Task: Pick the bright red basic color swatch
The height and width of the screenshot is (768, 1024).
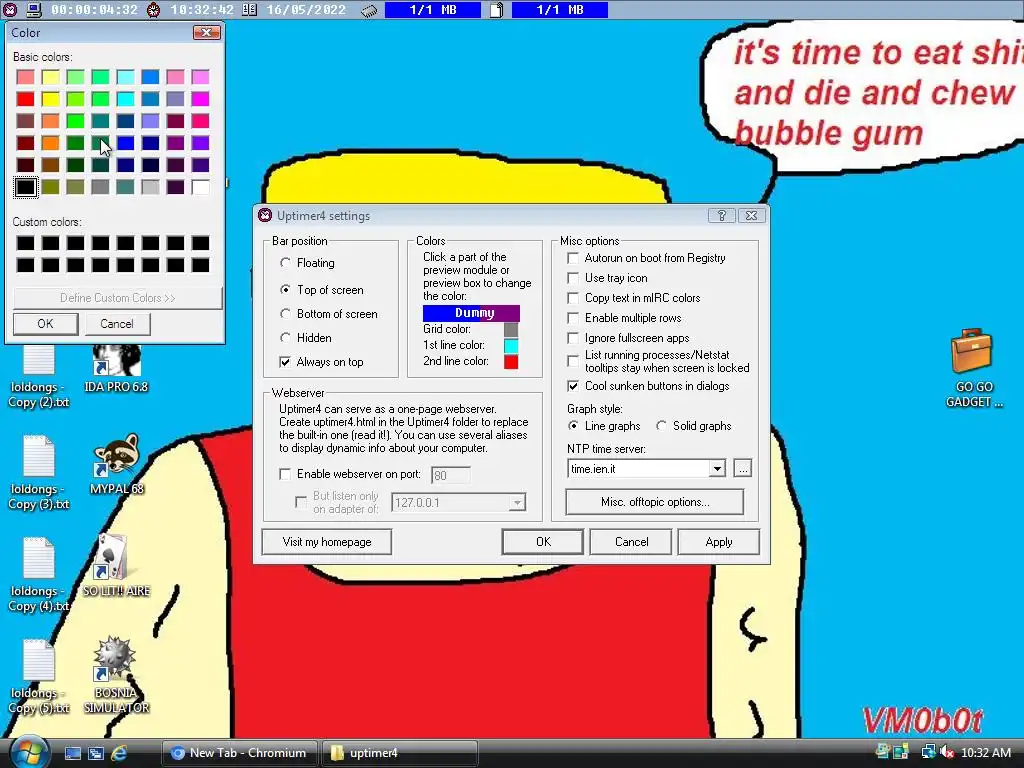Action: click(25, 99)
